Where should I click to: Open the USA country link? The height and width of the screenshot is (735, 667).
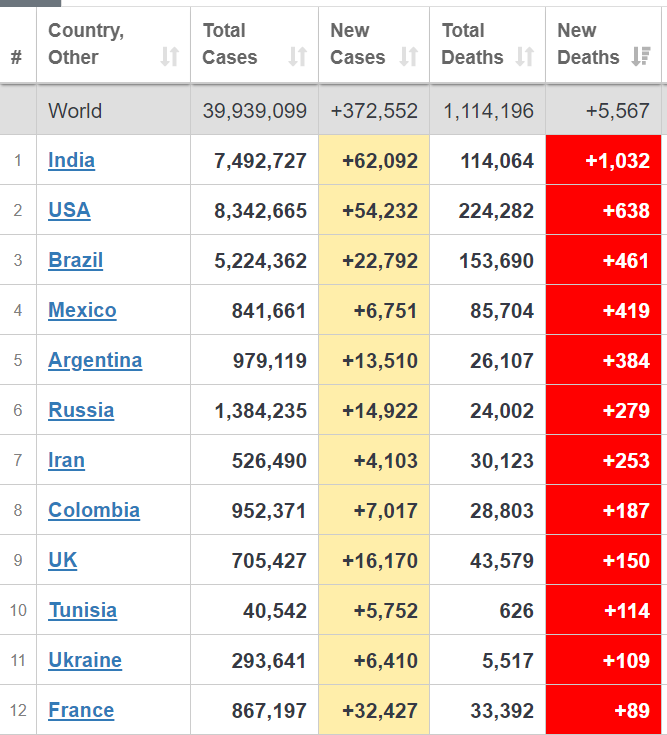coord(69,210)
